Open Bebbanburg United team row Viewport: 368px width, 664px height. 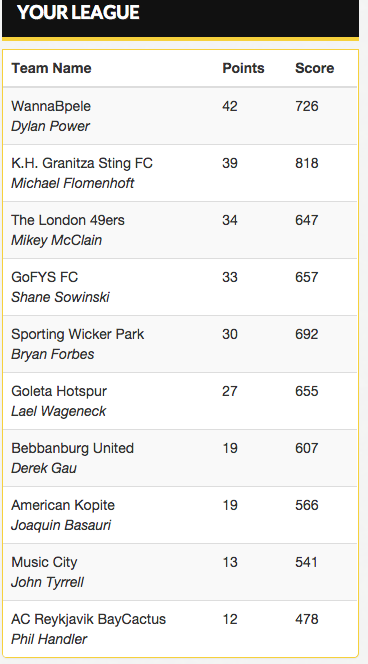(180, 458)
